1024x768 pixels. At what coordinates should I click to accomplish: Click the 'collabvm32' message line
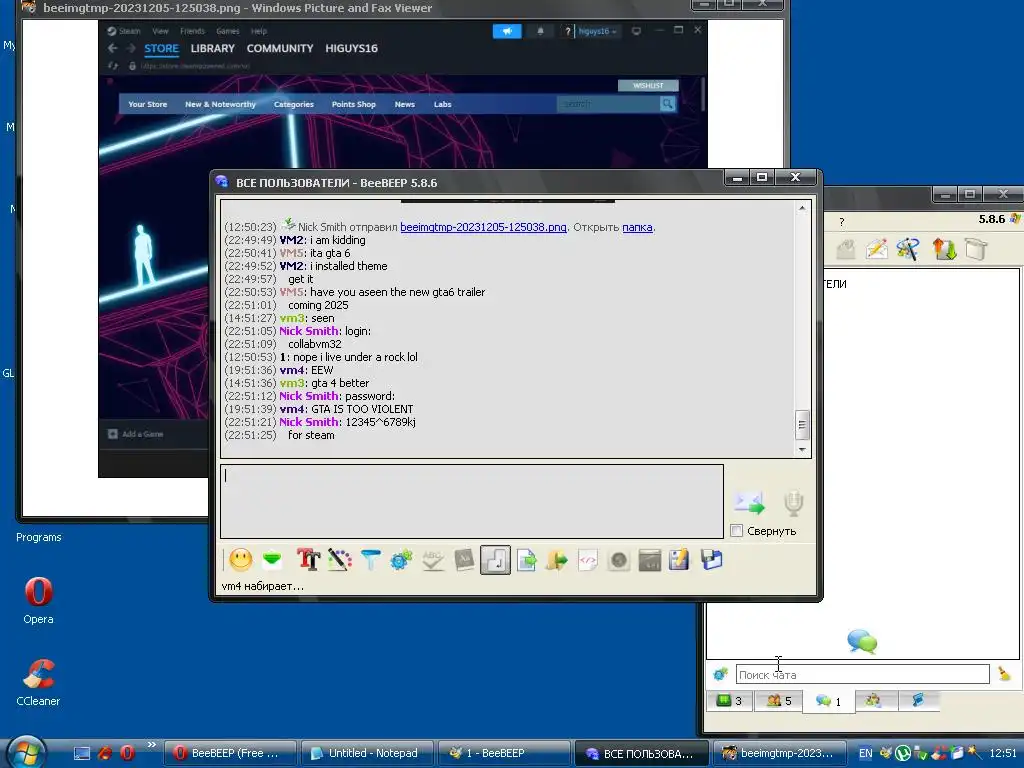[315, 344]
